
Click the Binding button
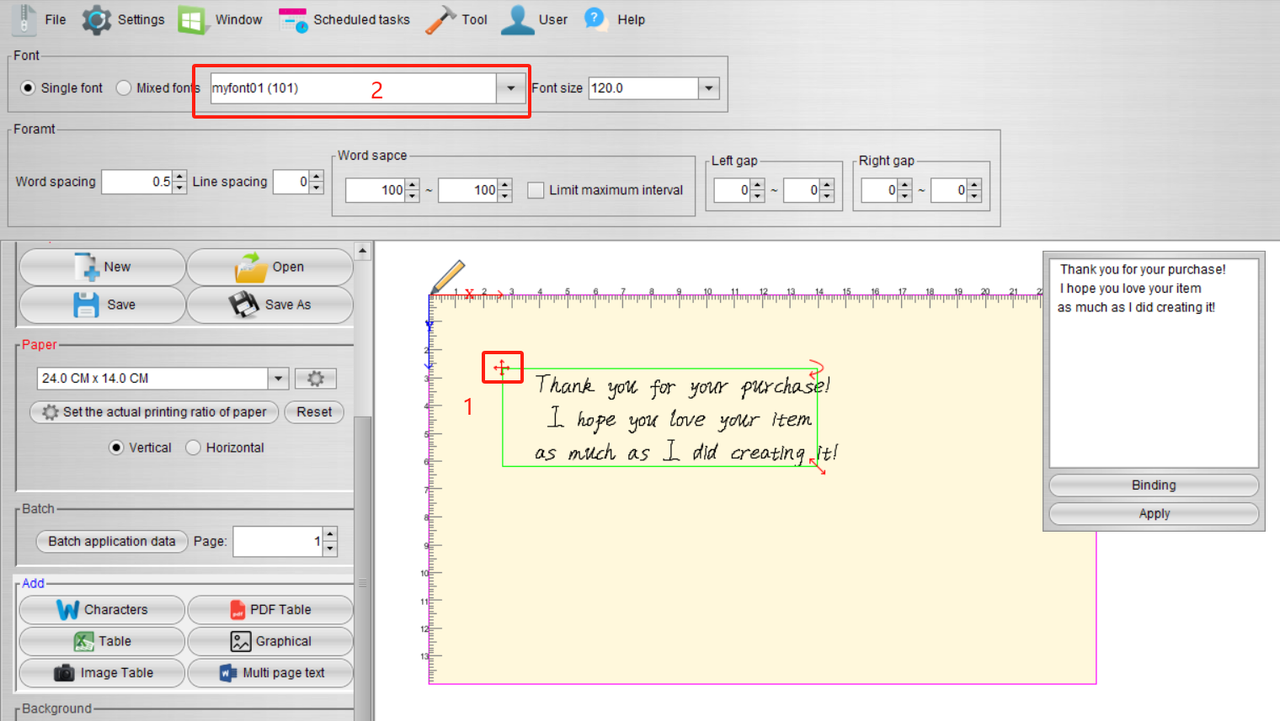pos(1154,485)
